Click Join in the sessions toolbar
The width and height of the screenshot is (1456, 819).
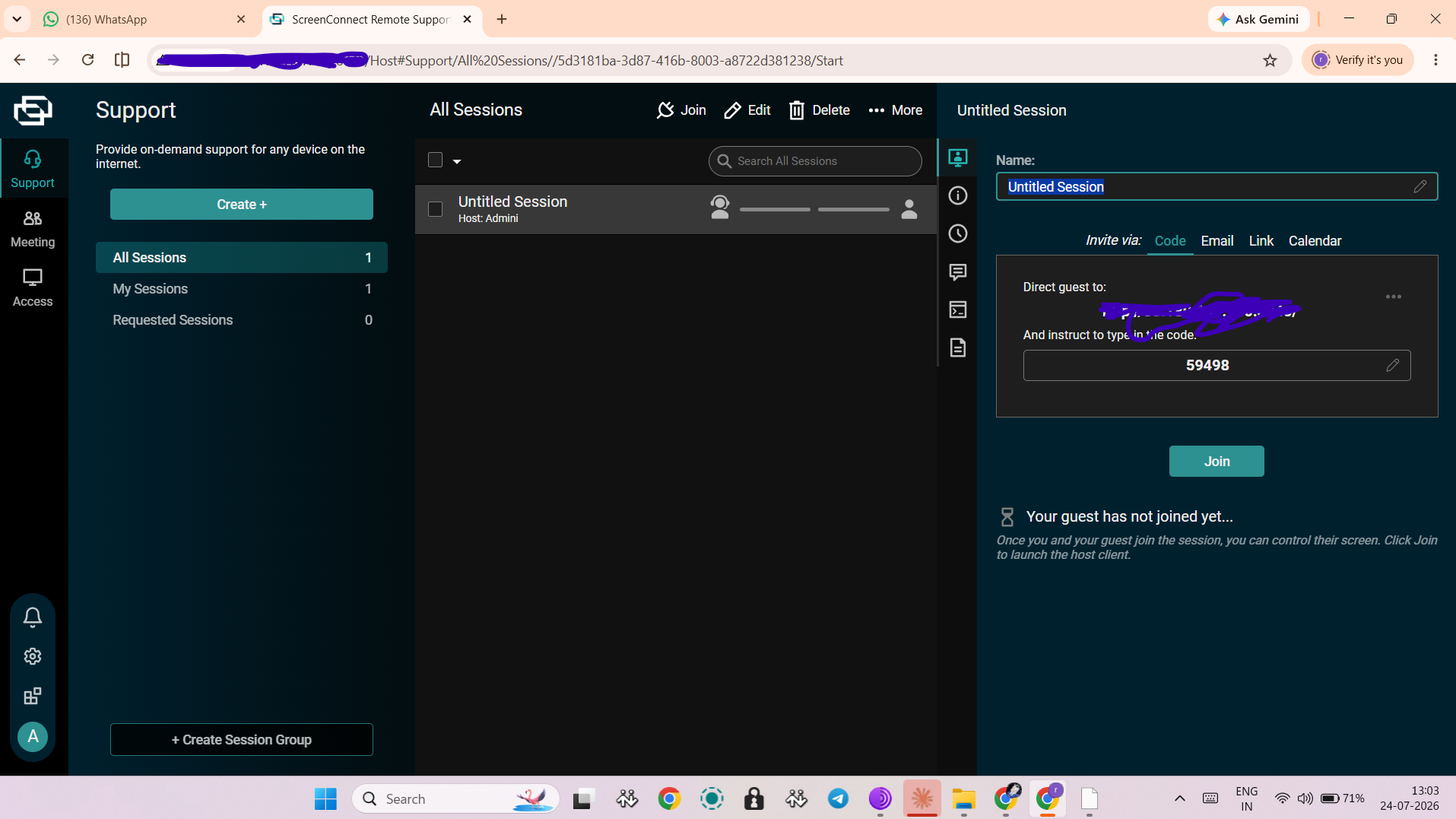point(681,110)
